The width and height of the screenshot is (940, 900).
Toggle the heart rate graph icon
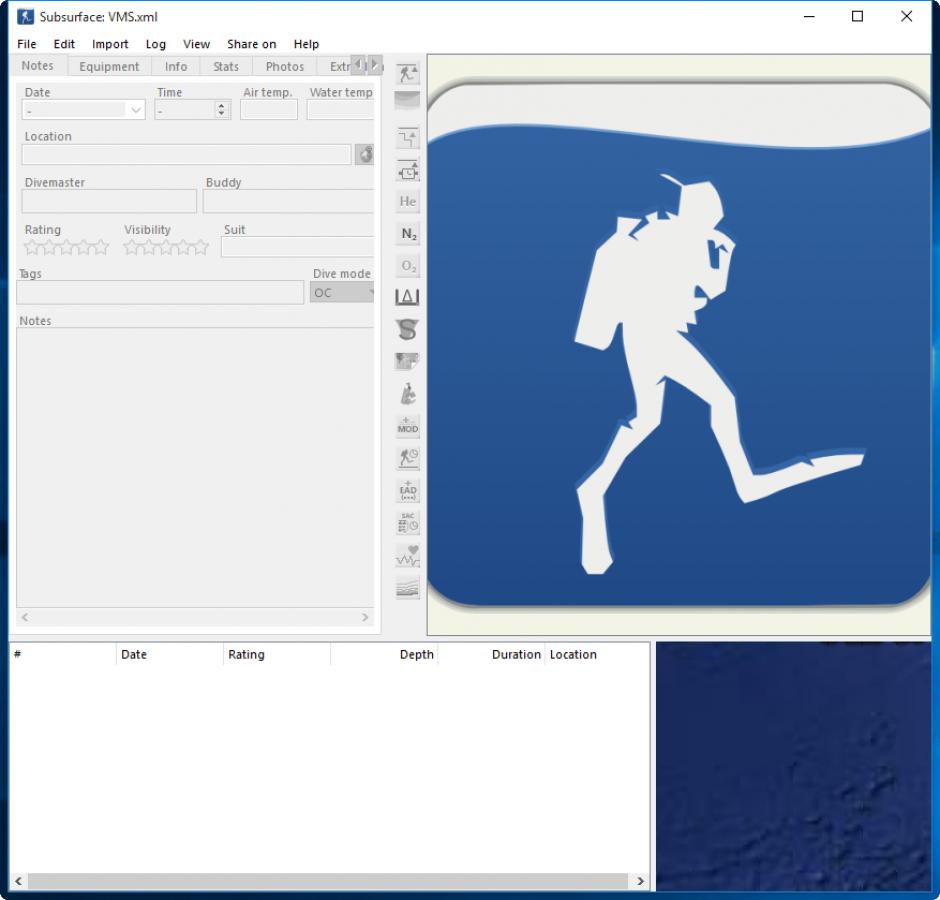tap(408, 556)
